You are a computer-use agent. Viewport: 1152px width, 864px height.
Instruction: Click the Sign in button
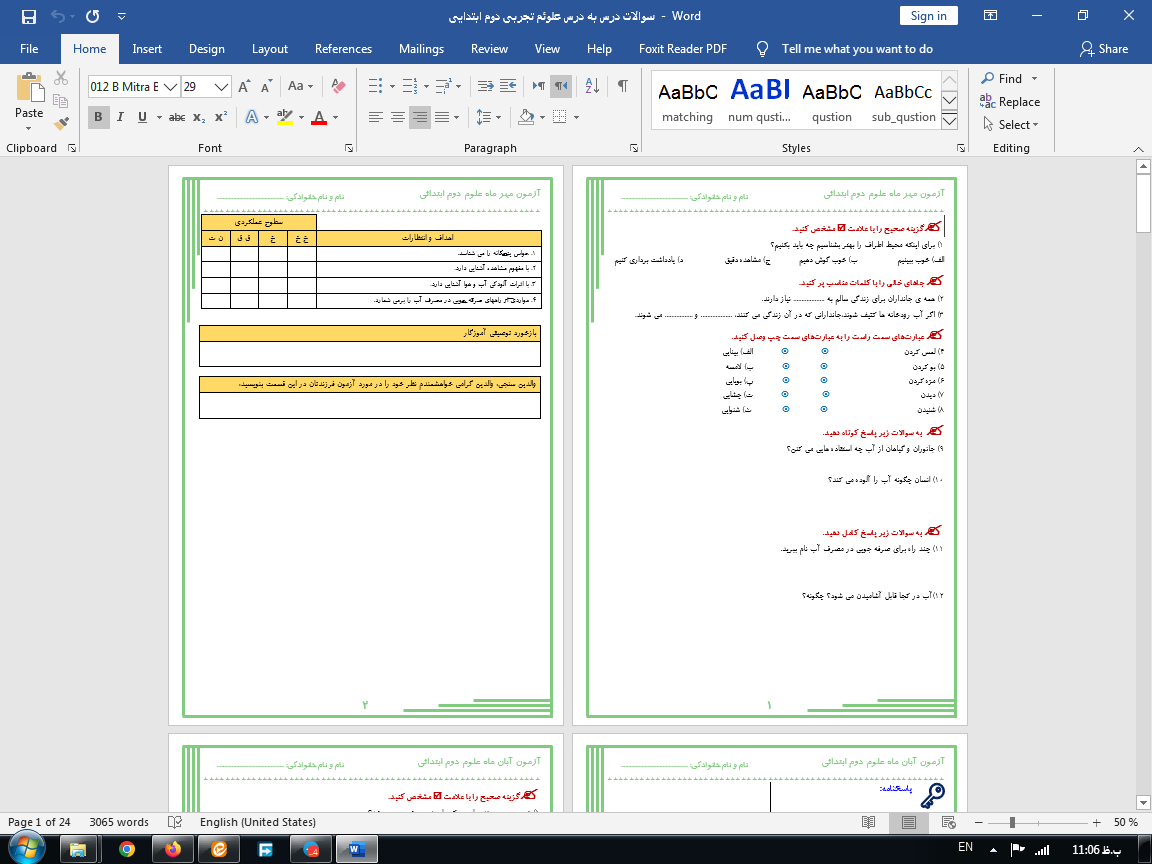point(928,16)
